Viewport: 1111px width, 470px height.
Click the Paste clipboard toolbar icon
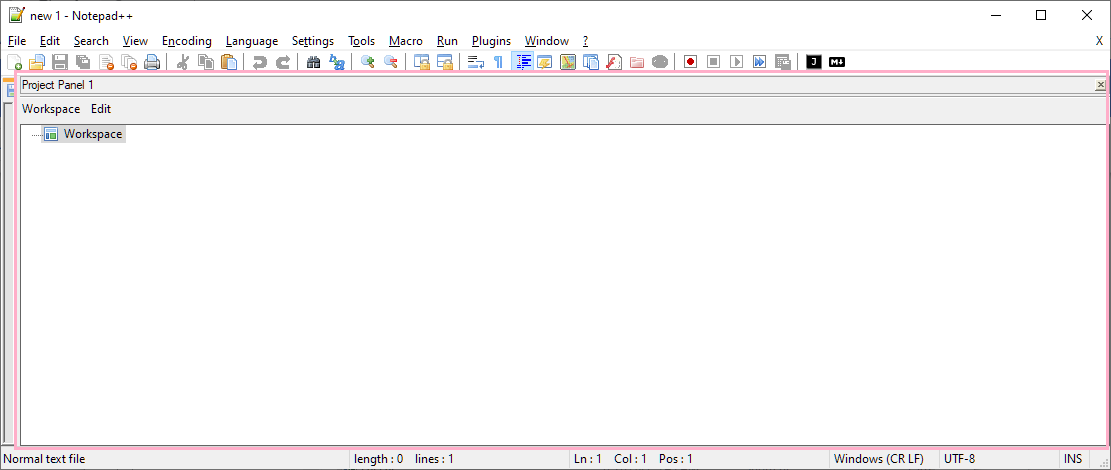click(x=229, y=62)
